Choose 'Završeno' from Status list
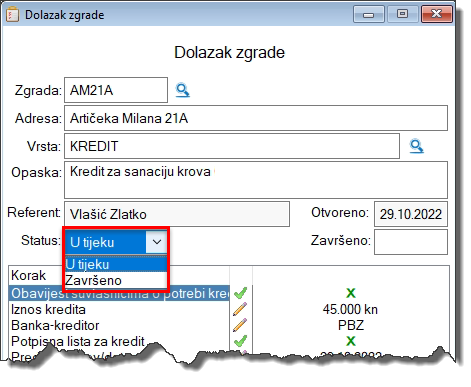Viewport: 471px width, 387px height. (x=116, y=280)
